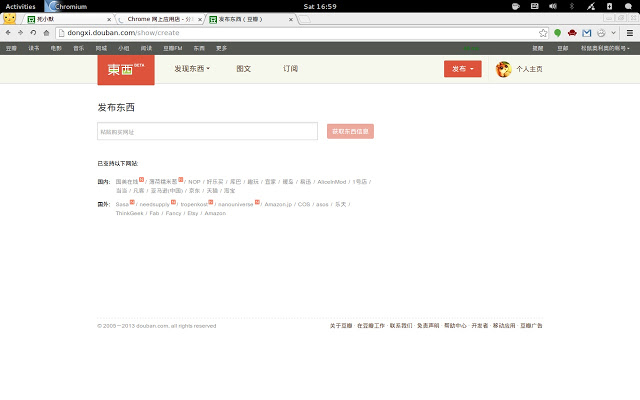This screenshot has height=400, width=640.
Task: Open 在豆瓣工作 footer link
Action: coord(371,325)
